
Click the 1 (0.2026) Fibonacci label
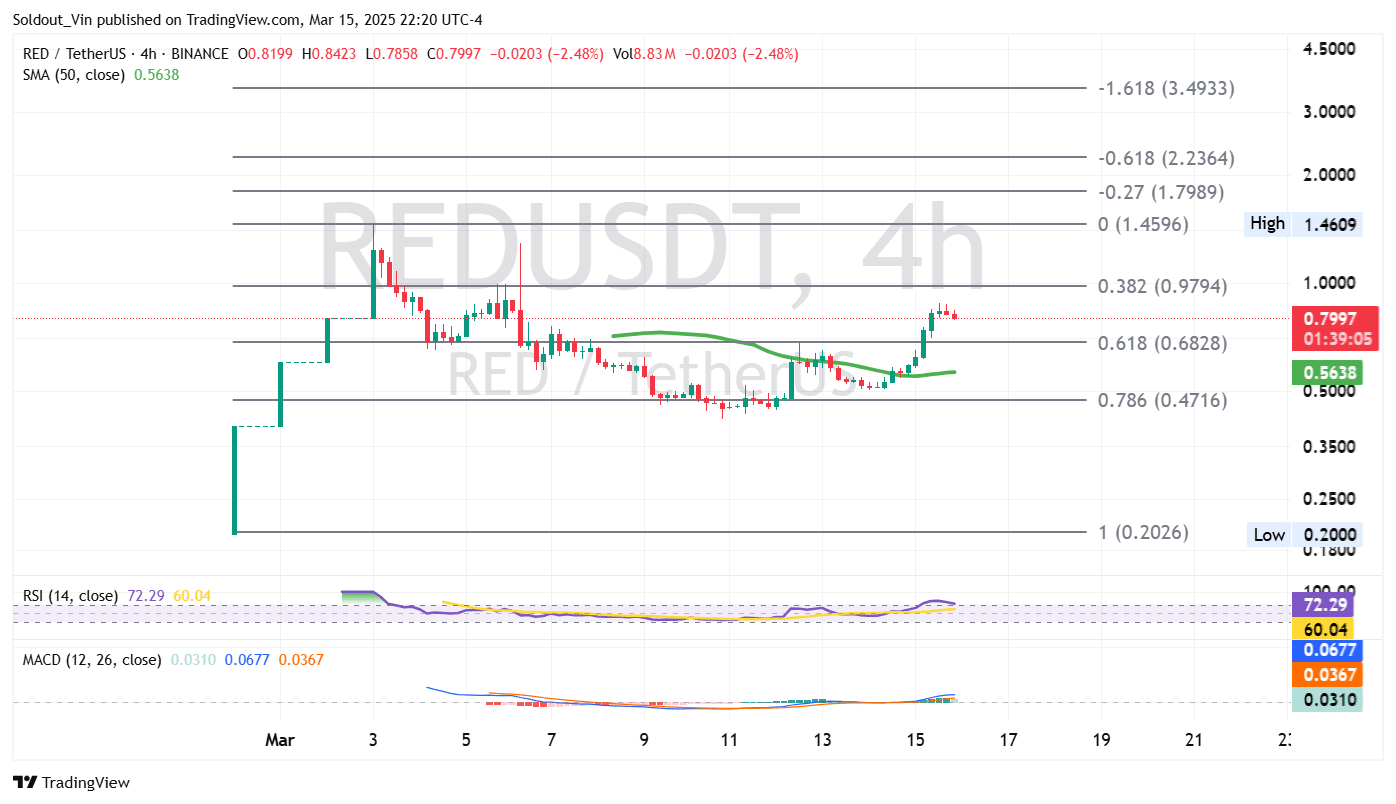(x=1143, y=532)
